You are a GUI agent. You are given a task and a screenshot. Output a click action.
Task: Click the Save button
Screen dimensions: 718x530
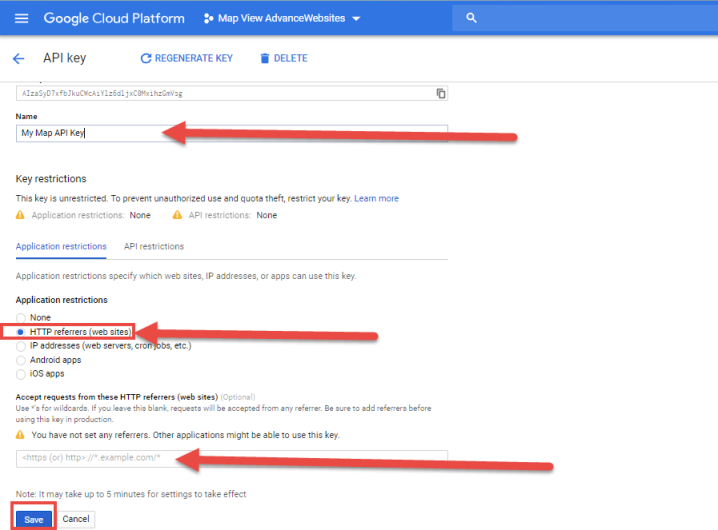click(x=34, y=519)
